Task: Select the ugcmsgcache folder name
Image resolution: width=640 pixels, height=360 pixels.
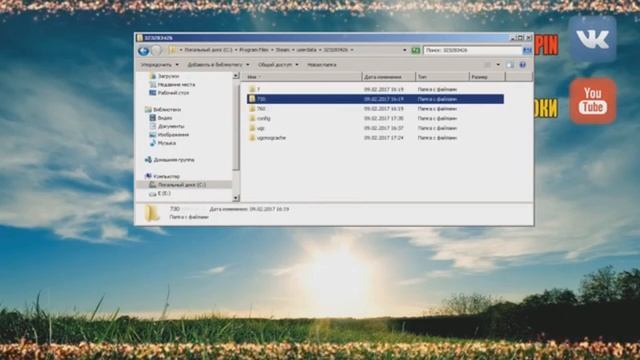Action: 271,138
